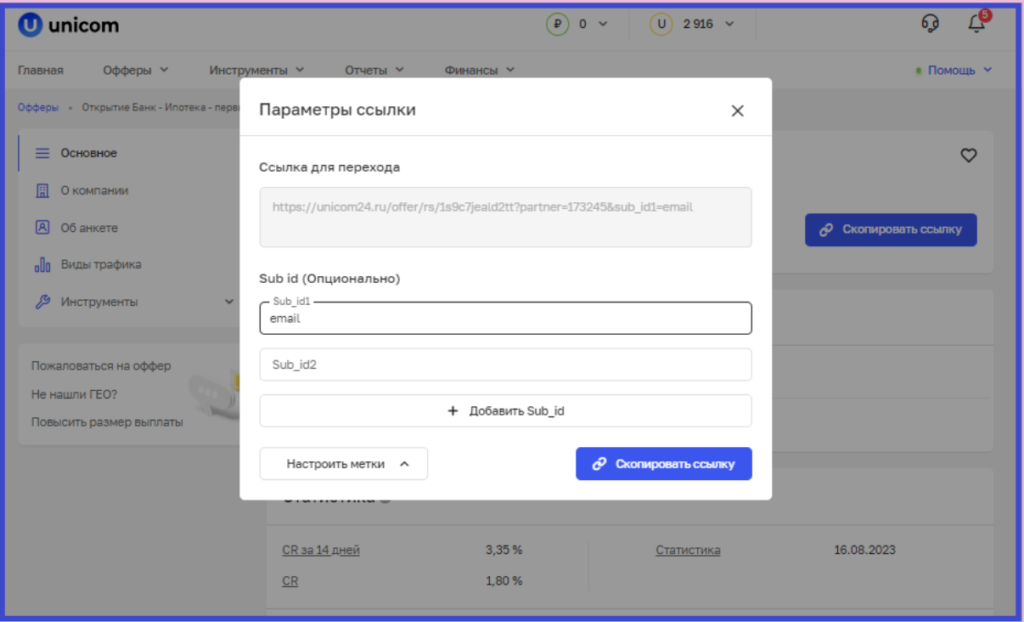Click the ruble balance coin icon
This screenshot has height=622, width=1024.
[557, 24]
